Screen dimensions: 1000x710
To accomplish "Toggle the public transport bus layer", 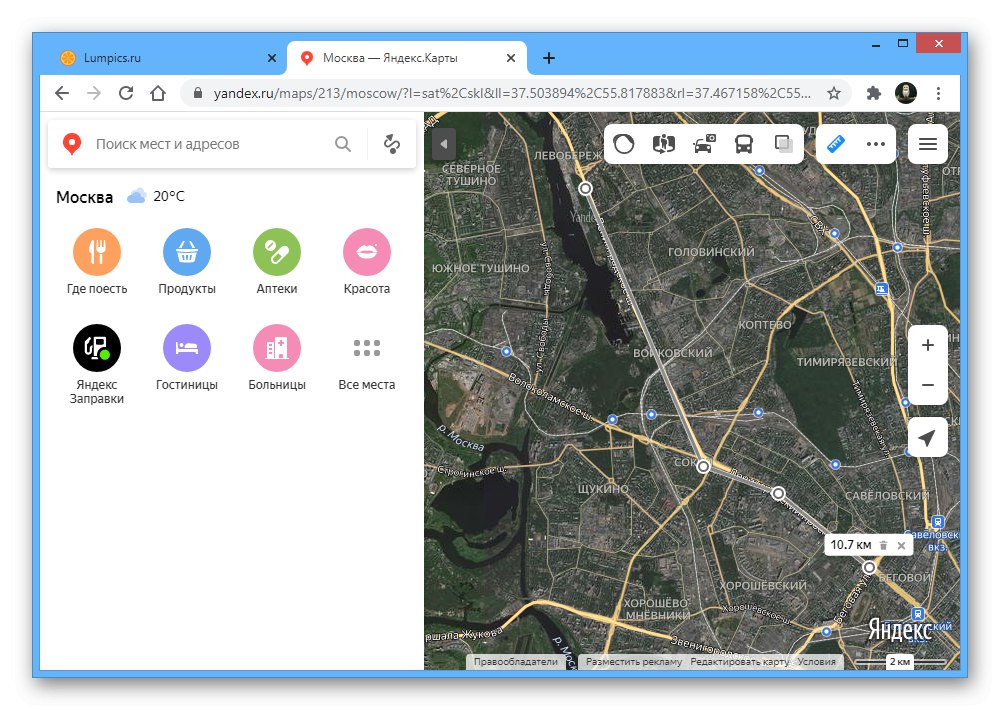I will 743,144.
